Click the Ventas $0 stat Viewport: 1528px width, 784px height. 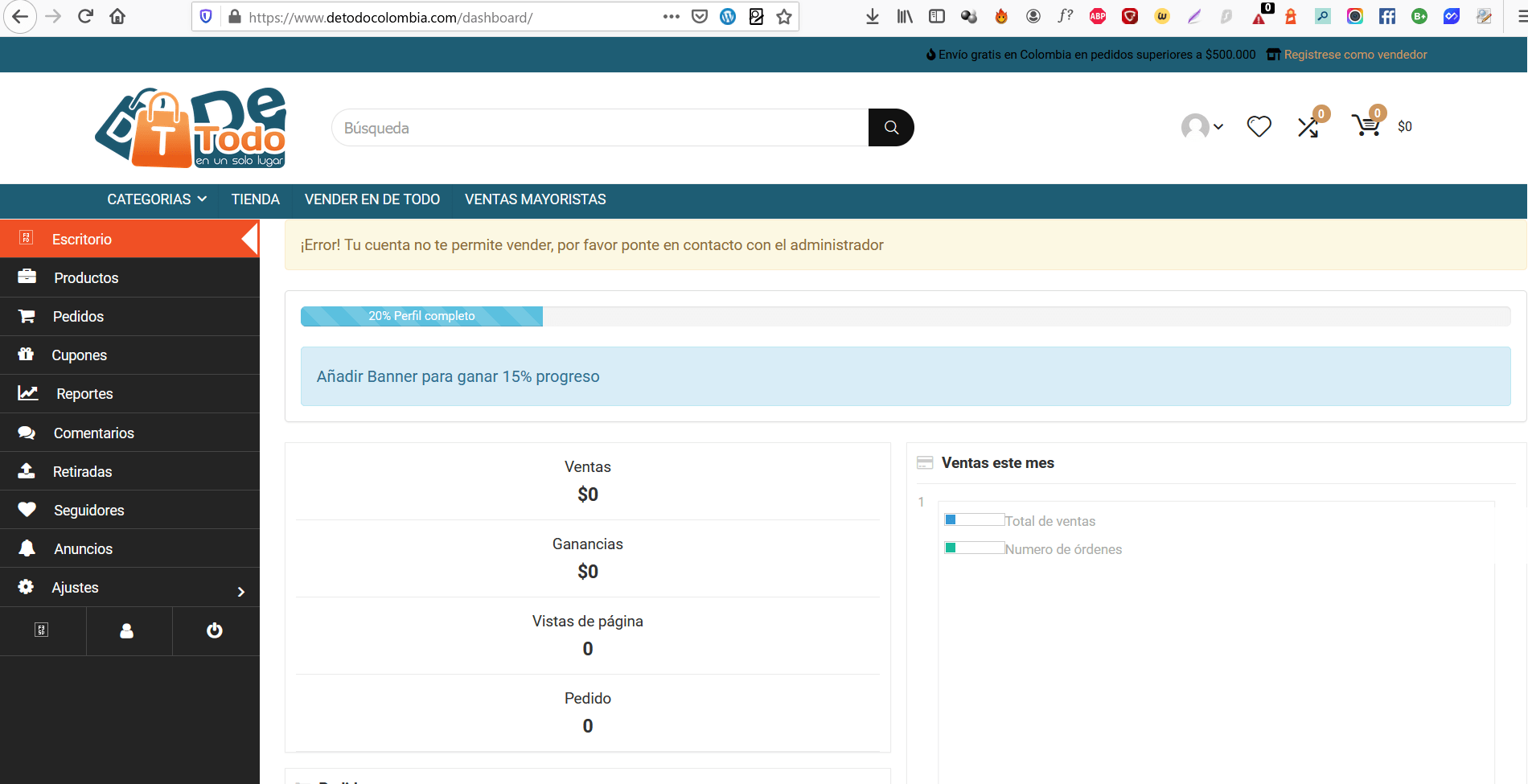(588, 481)
